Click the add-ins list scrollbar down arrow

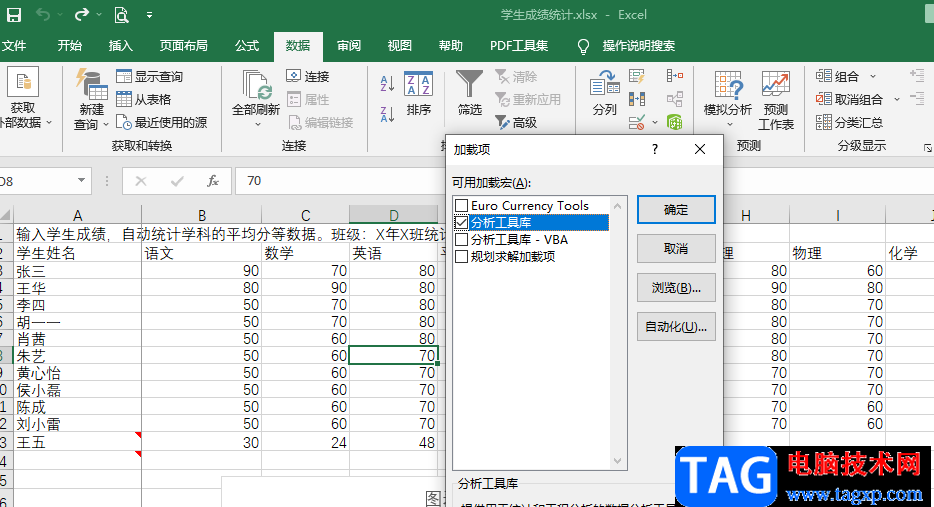click(618, 461)
